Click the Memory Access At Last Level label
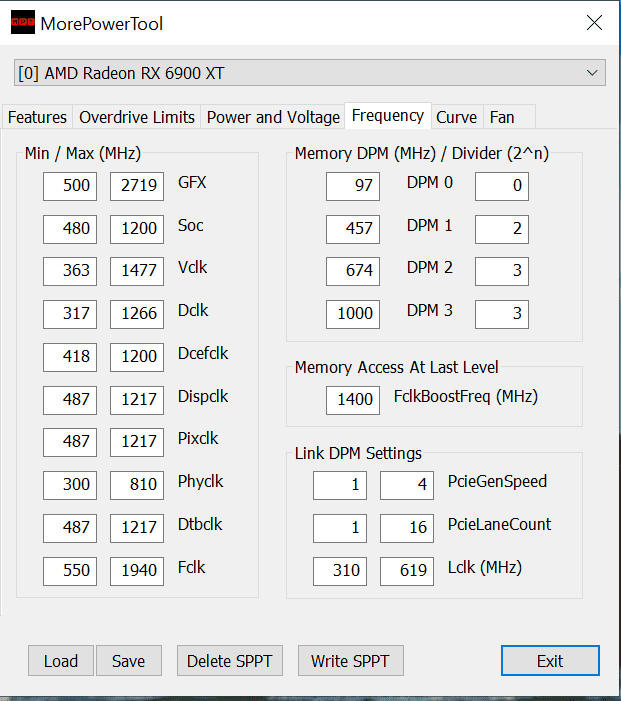 click(x=396, y=367)
